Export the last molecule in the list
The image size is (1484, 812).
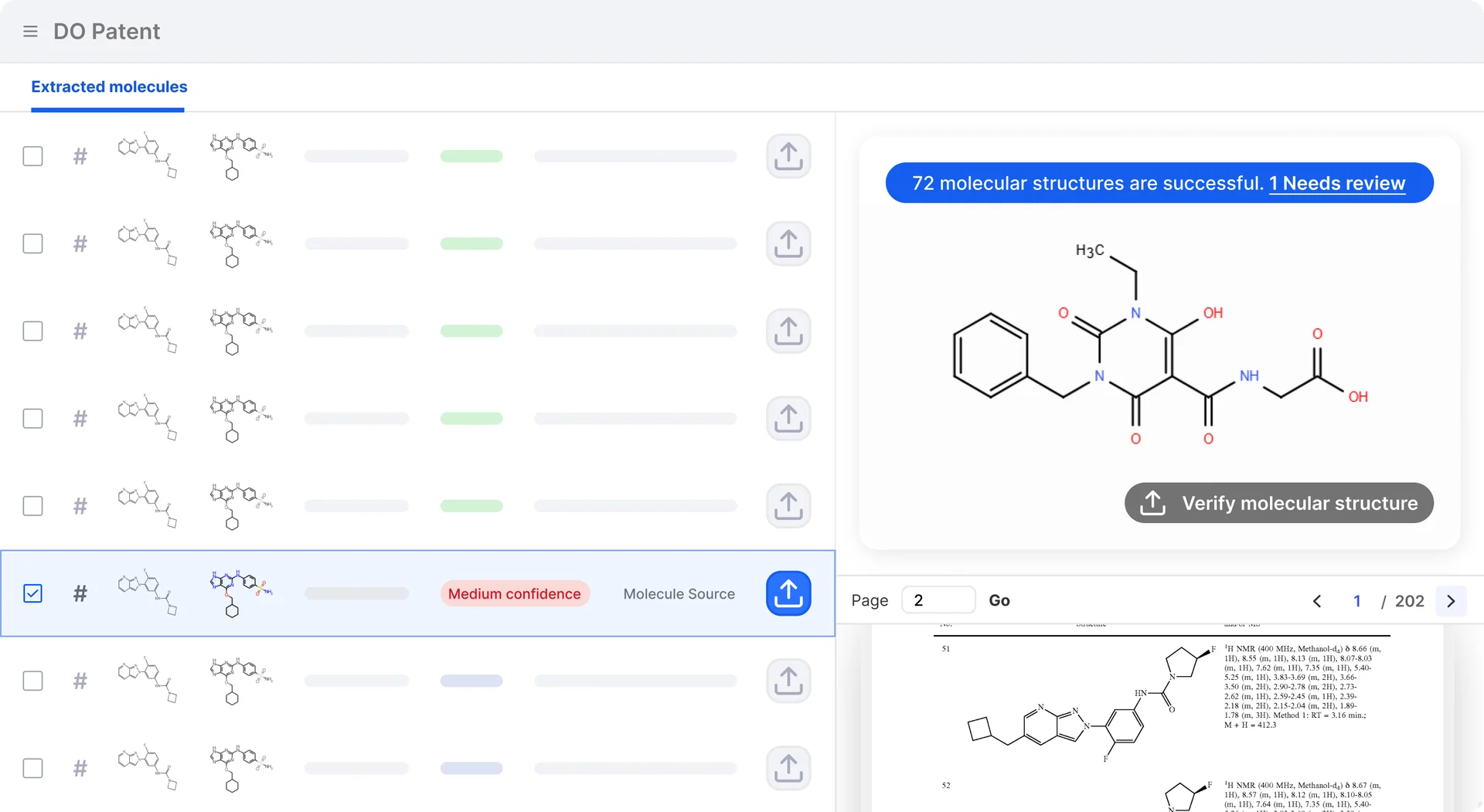tap(788, 768)
